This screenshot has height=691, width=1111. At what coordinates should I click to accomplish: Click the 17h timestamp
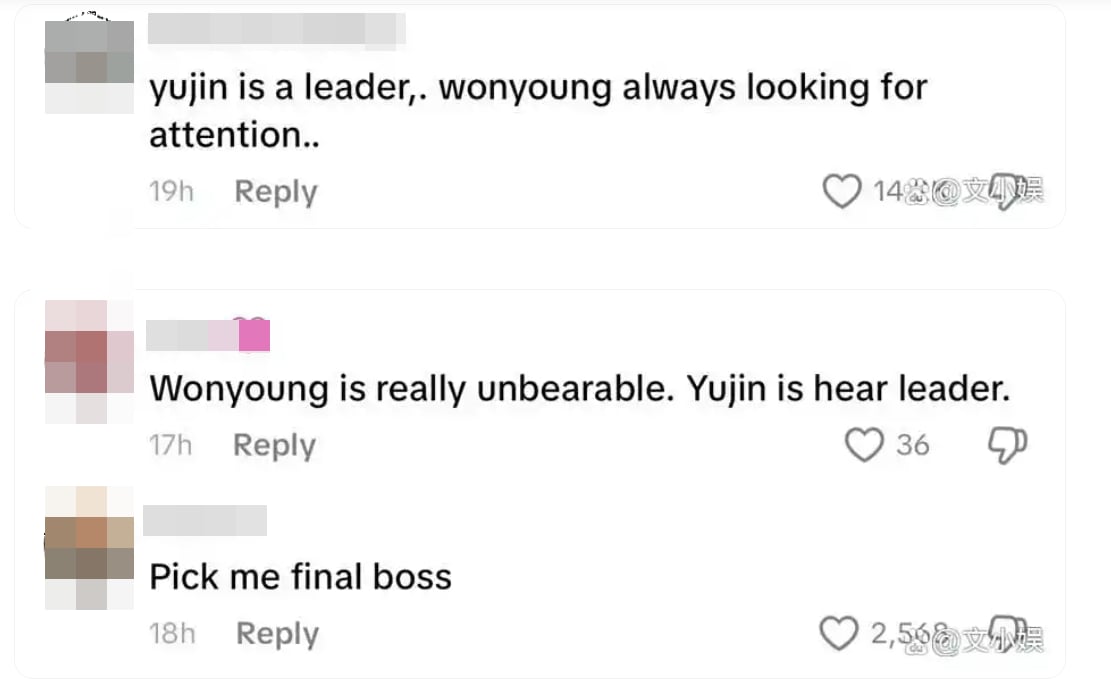point(170,445)
